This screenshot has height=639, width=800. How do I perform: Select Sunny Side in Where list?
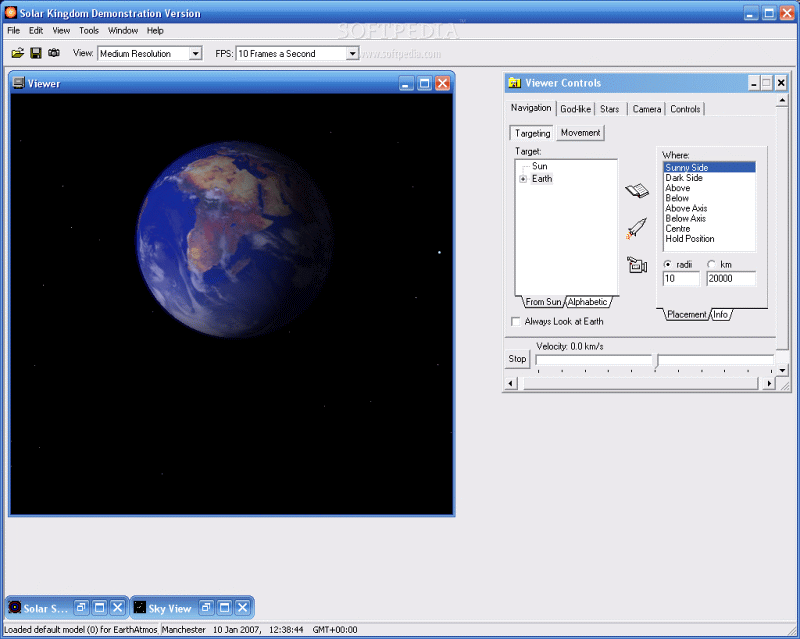click(x=709, y=167)
